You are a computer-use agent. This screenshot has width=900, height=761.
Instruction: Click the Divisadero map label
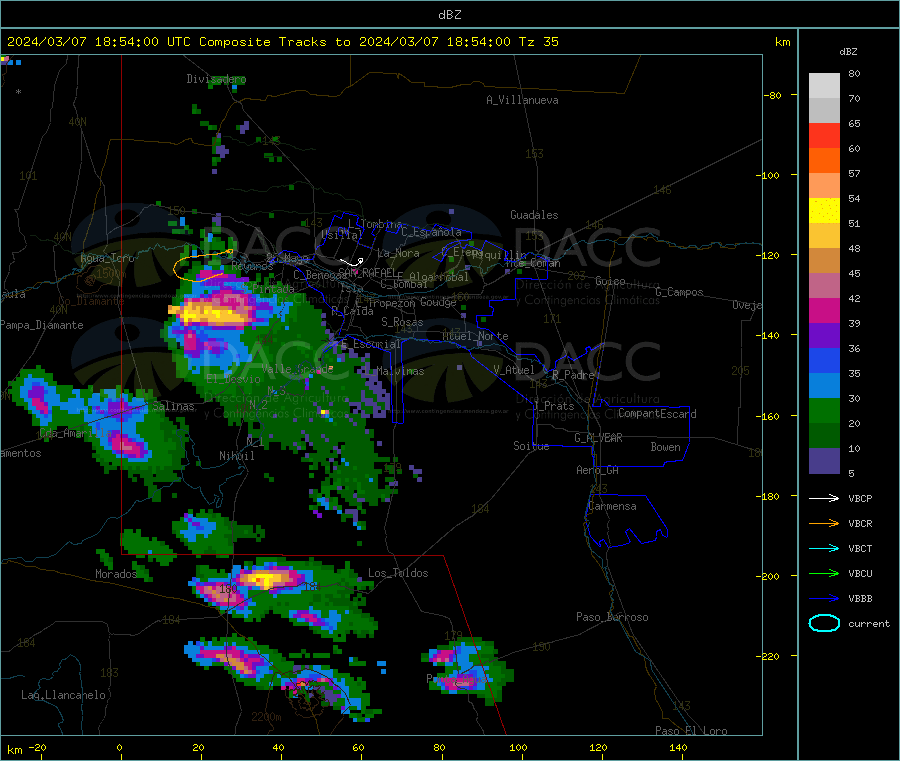point(216,79)
